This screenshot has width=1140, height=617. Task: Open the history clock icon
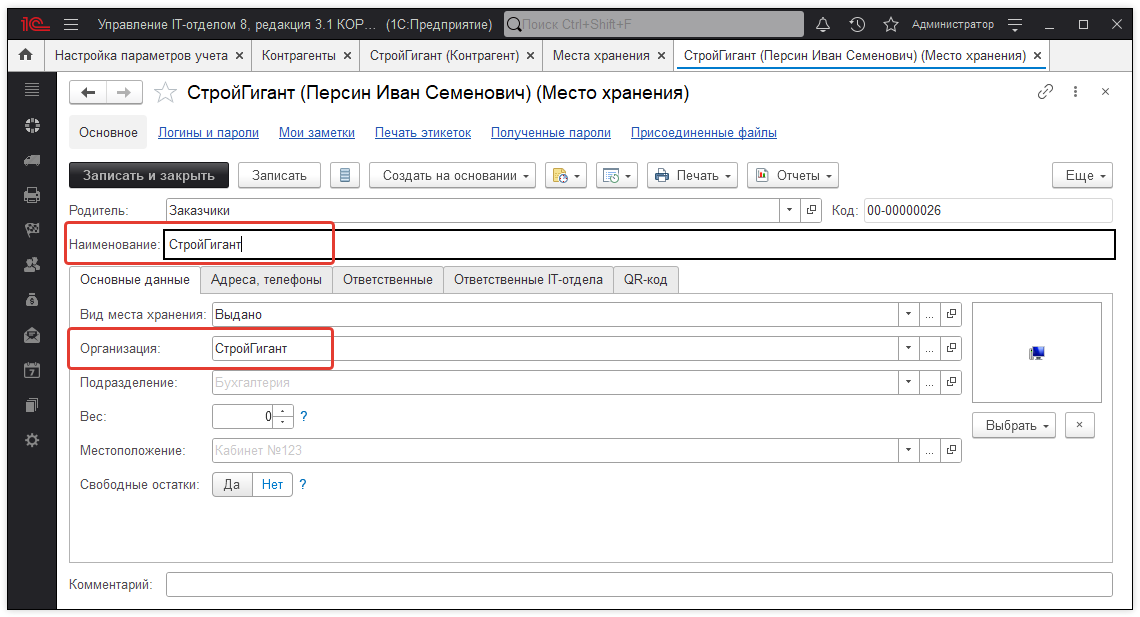[857, 24]
